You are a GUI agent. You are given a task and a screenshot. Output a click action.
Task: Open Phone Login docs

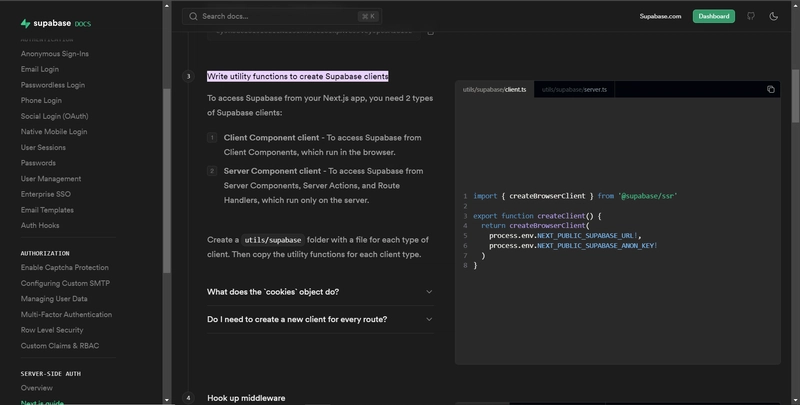tap(41, 100)
